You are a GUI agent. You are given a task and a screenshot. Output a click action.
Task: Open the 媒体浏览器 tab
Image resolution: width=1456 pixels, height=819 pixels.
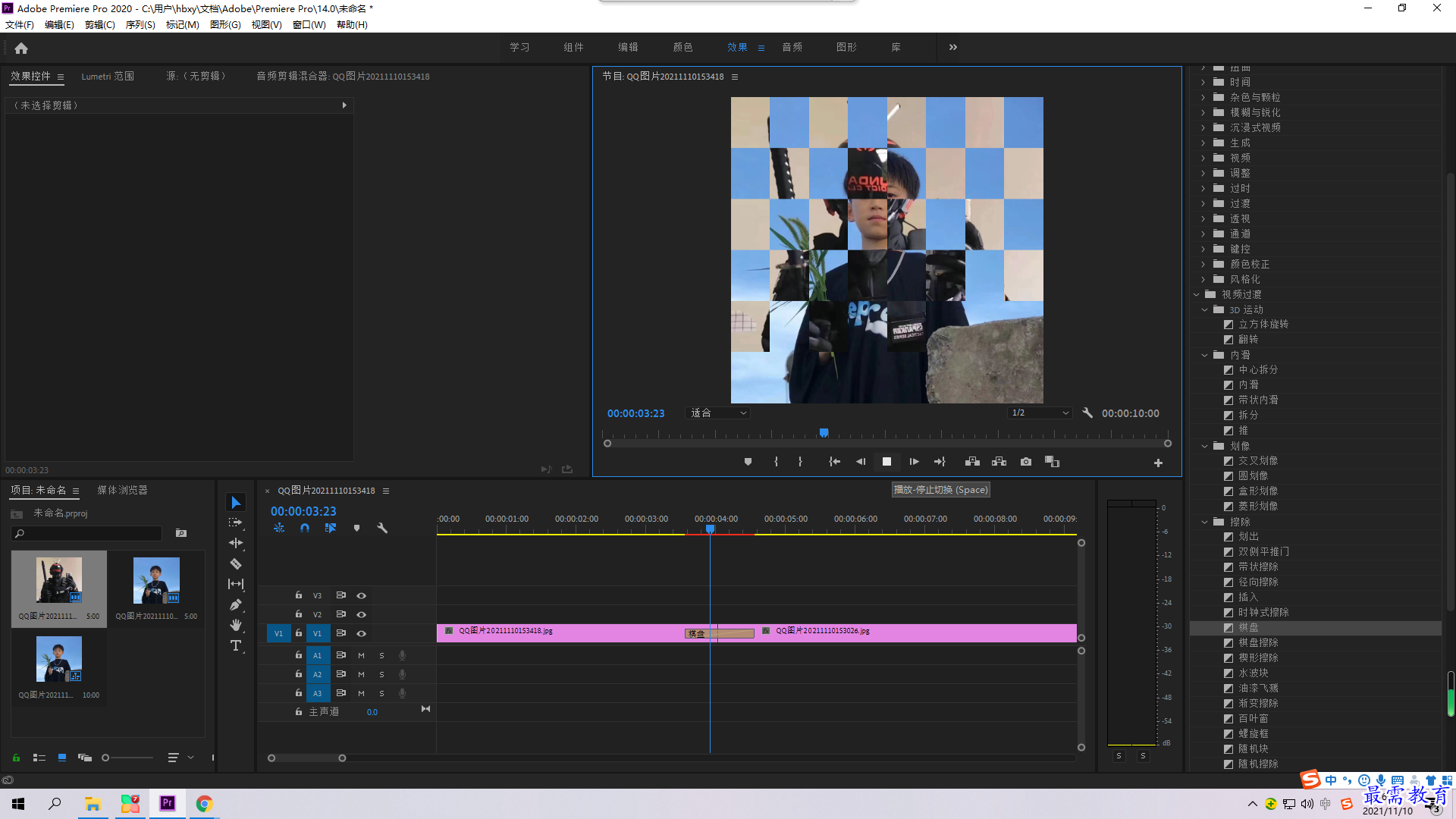point(122,491)
